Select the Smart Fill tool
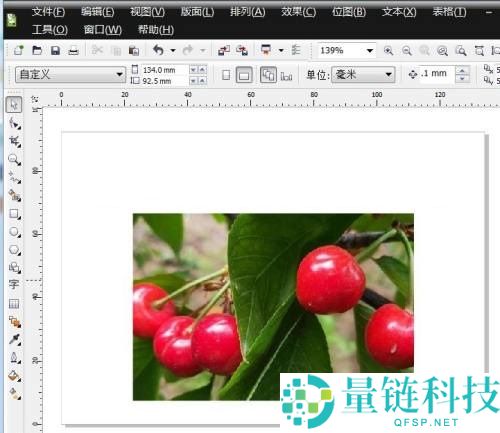The image size is (500, 433). (x=14, y=195)
